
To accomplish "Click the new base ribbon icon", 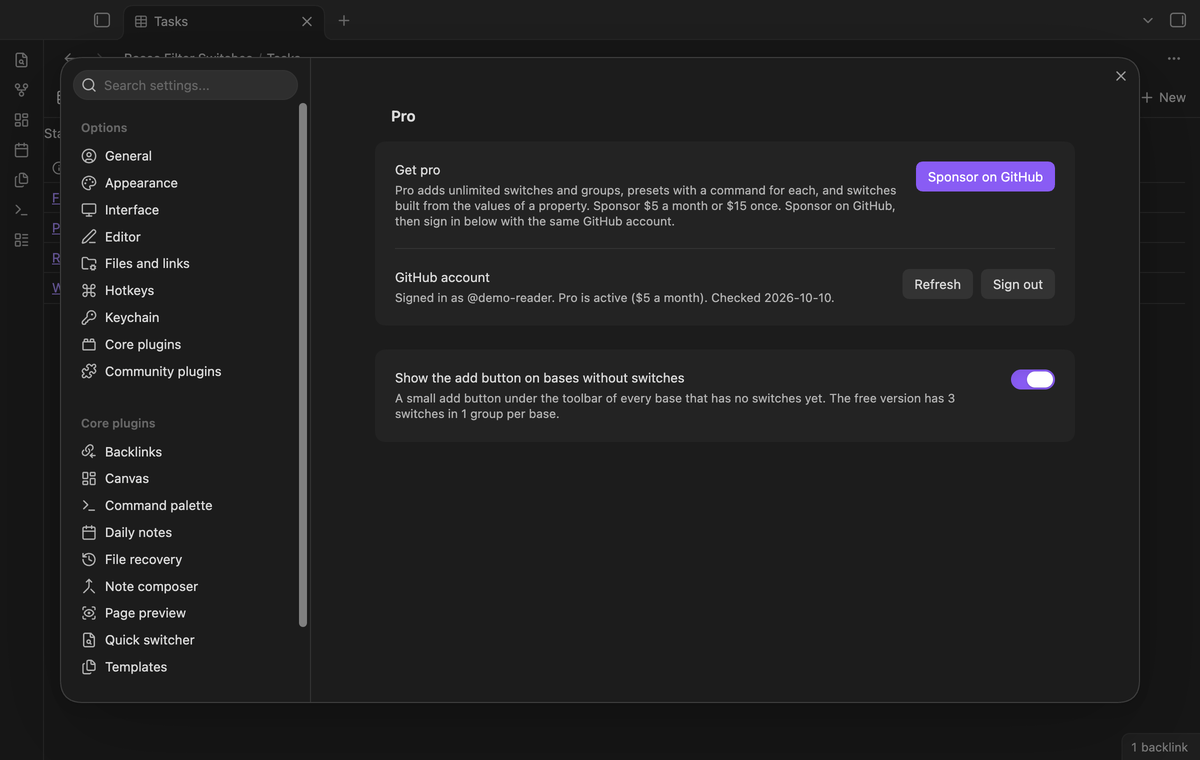I will coord(22,240).
